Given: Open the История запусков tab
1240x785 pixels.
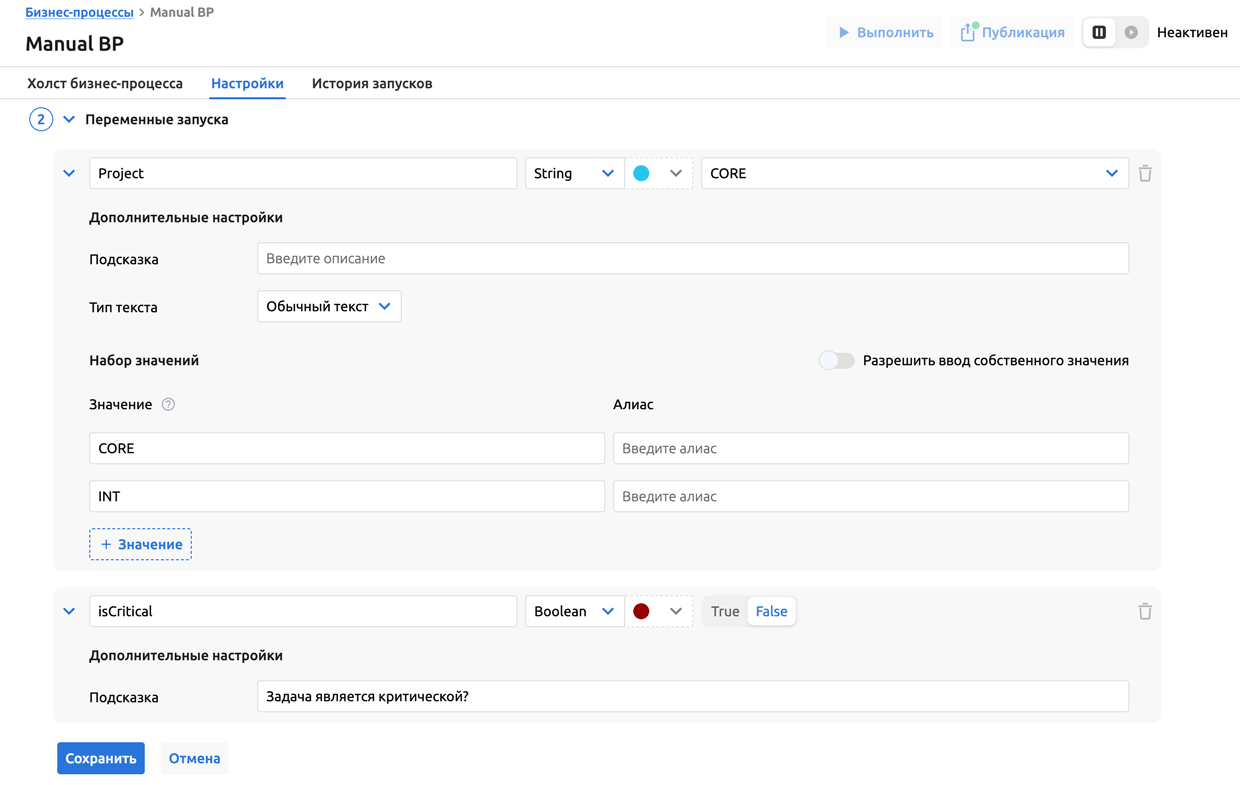Looking at the screenshot, I should [372, 84].
